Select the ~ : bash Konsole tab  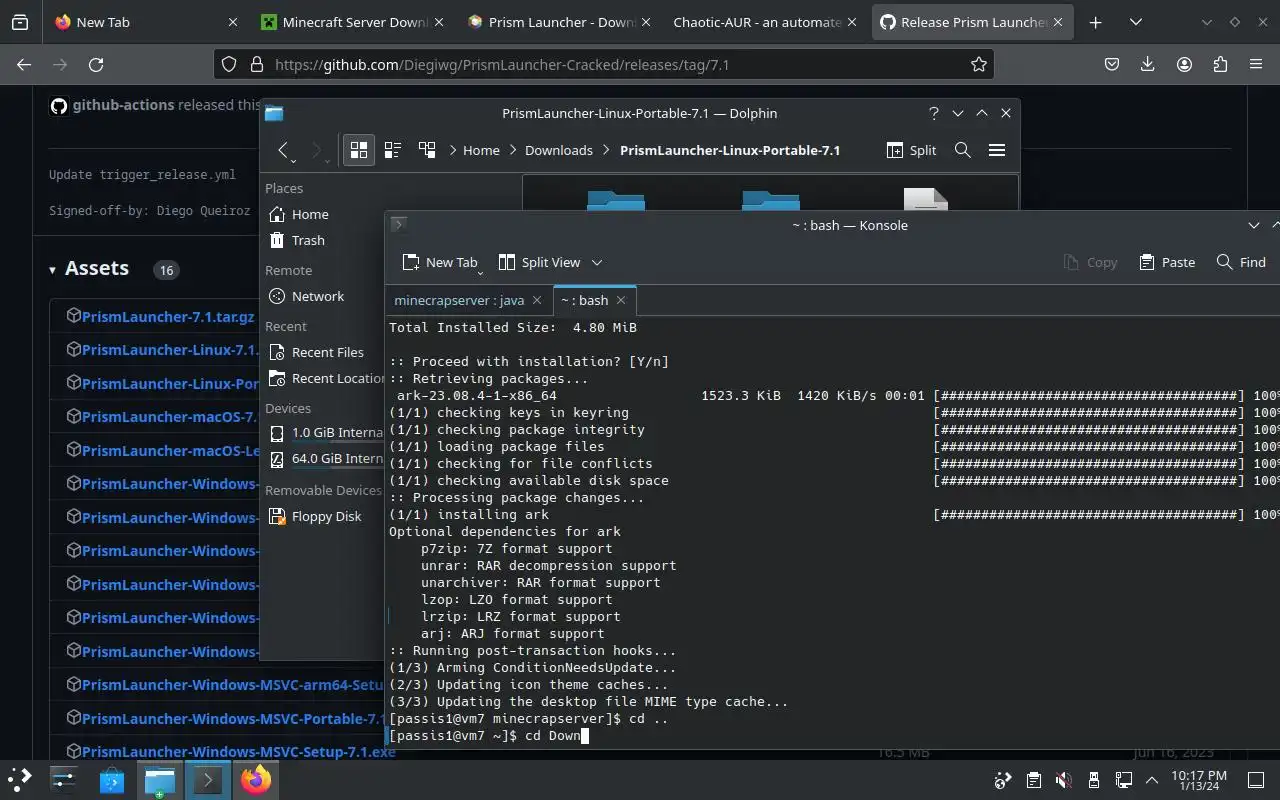[x=584, y=300]
